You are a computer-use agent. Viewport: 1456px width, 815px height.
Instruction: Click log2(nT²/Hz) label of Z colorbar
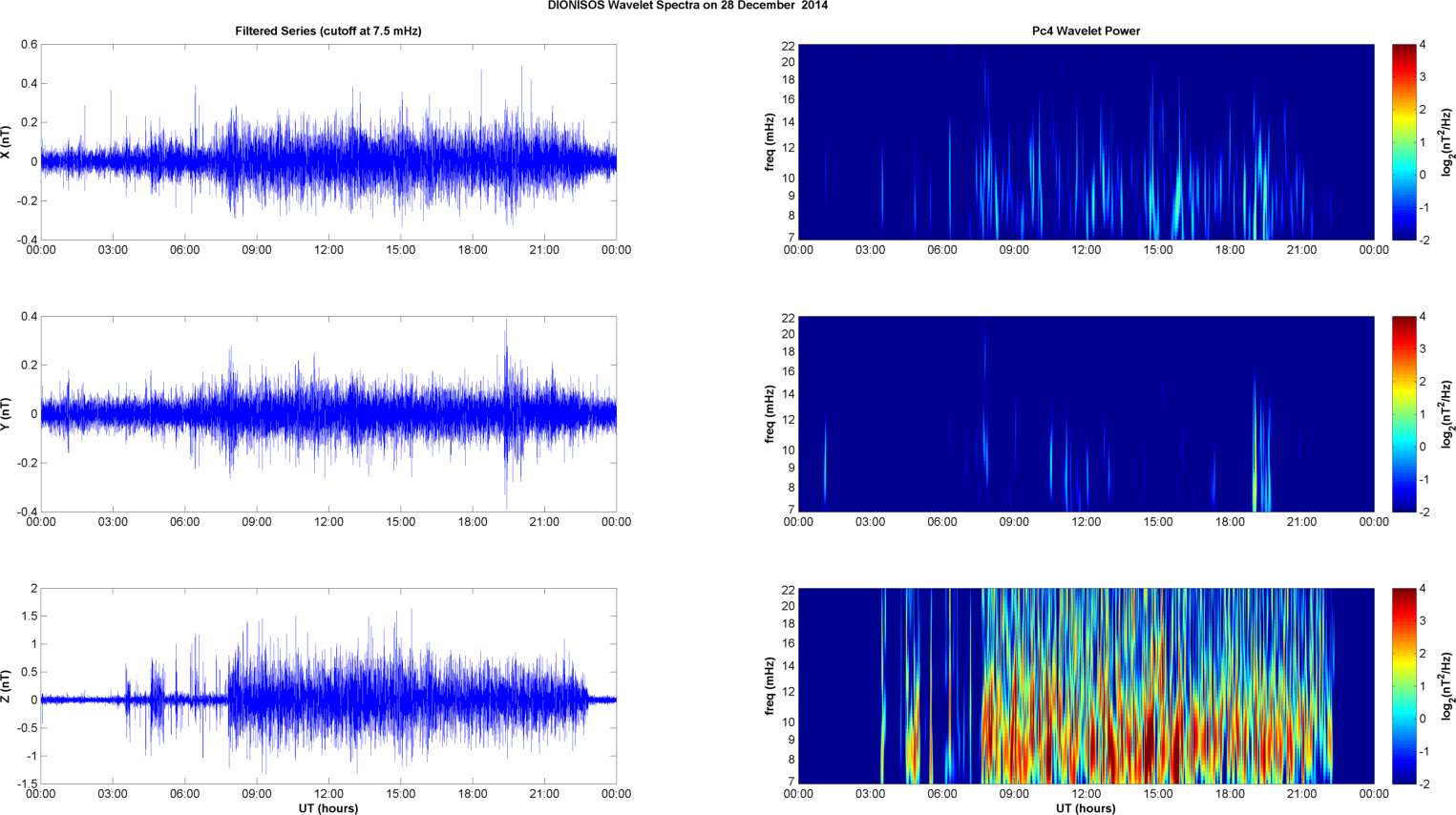coord(1447,686)
